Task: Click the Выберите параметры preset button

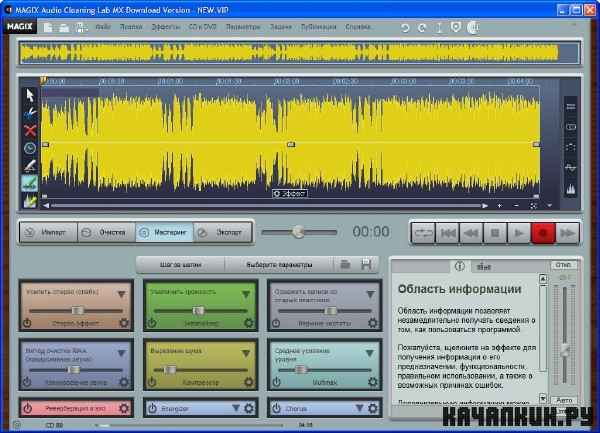Action: pos(279,265)
